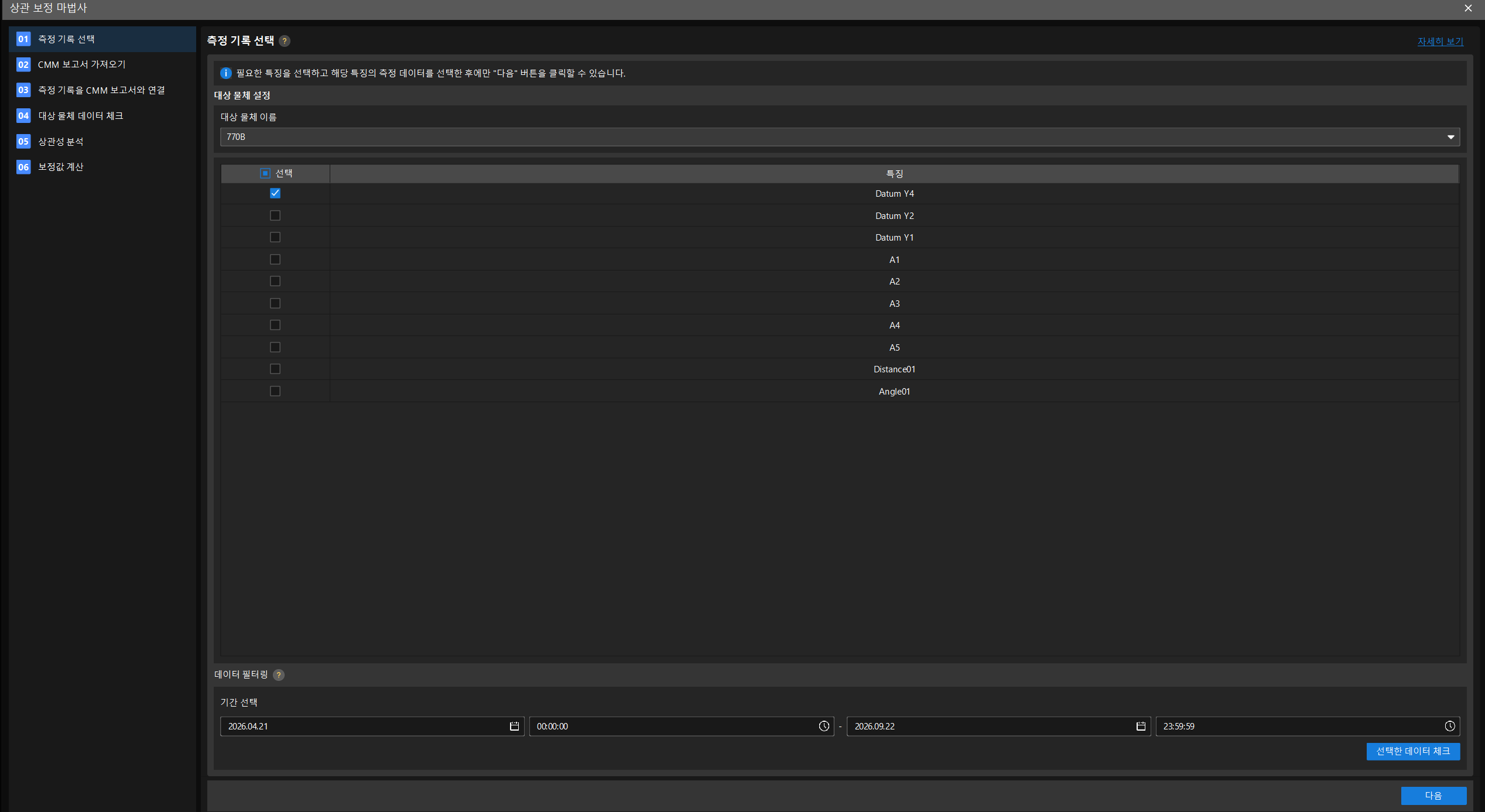Toggle the select-all 선택 header checkbox
The width and height of the screenshot is (1485, 812).
click(265, 173)
